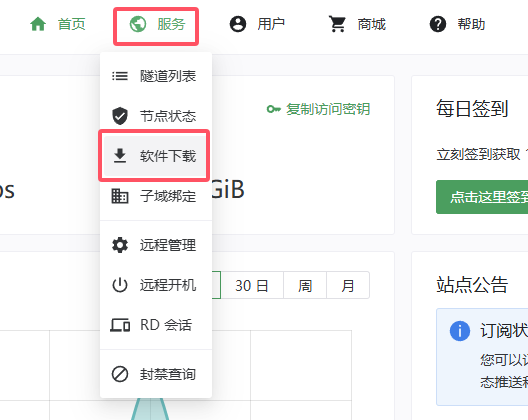
Task: Click the gear icon for 远程管理
Action: [x=120, y=245]
